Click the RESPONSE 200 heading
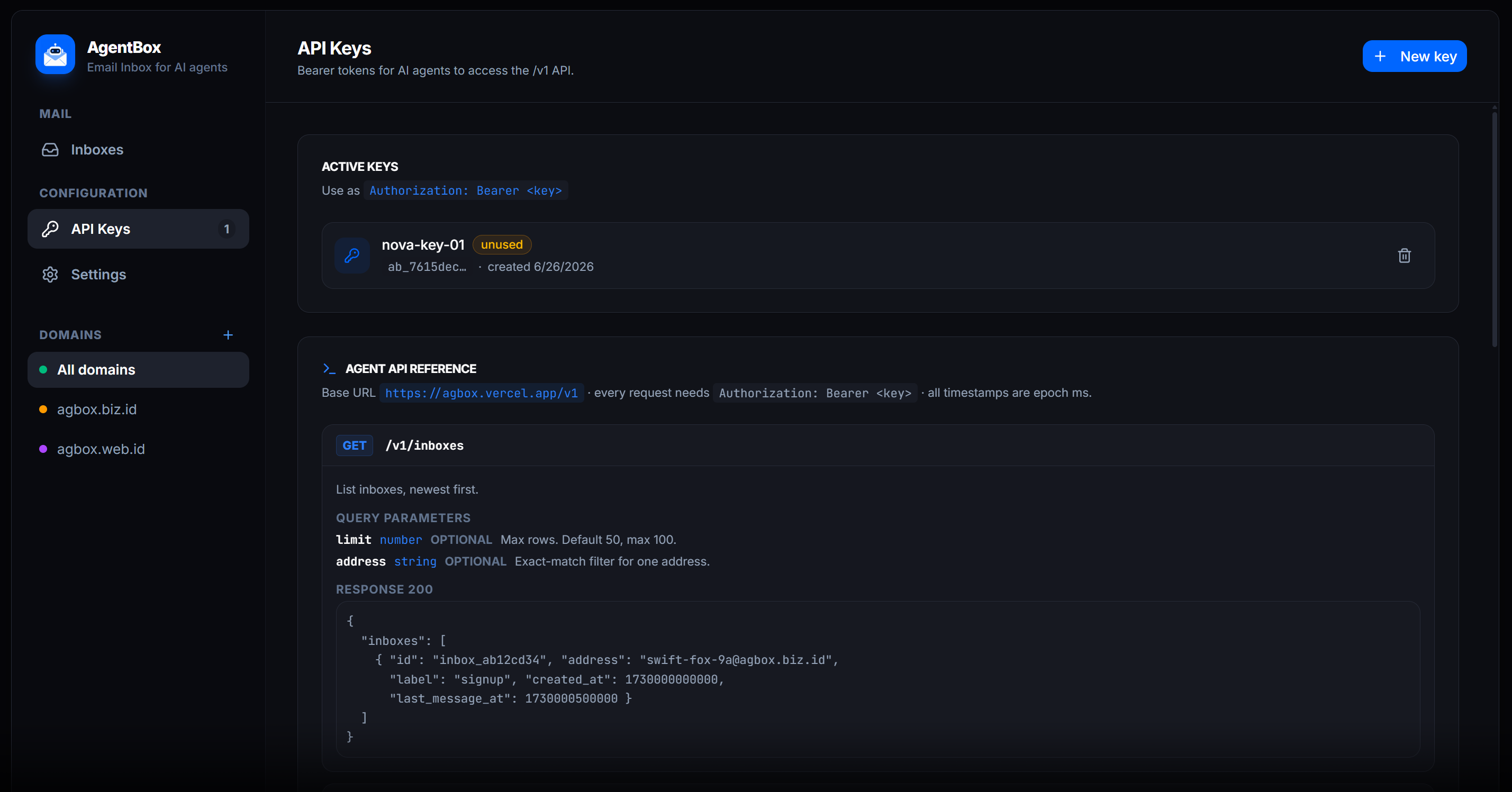 (x=384, y=589)
